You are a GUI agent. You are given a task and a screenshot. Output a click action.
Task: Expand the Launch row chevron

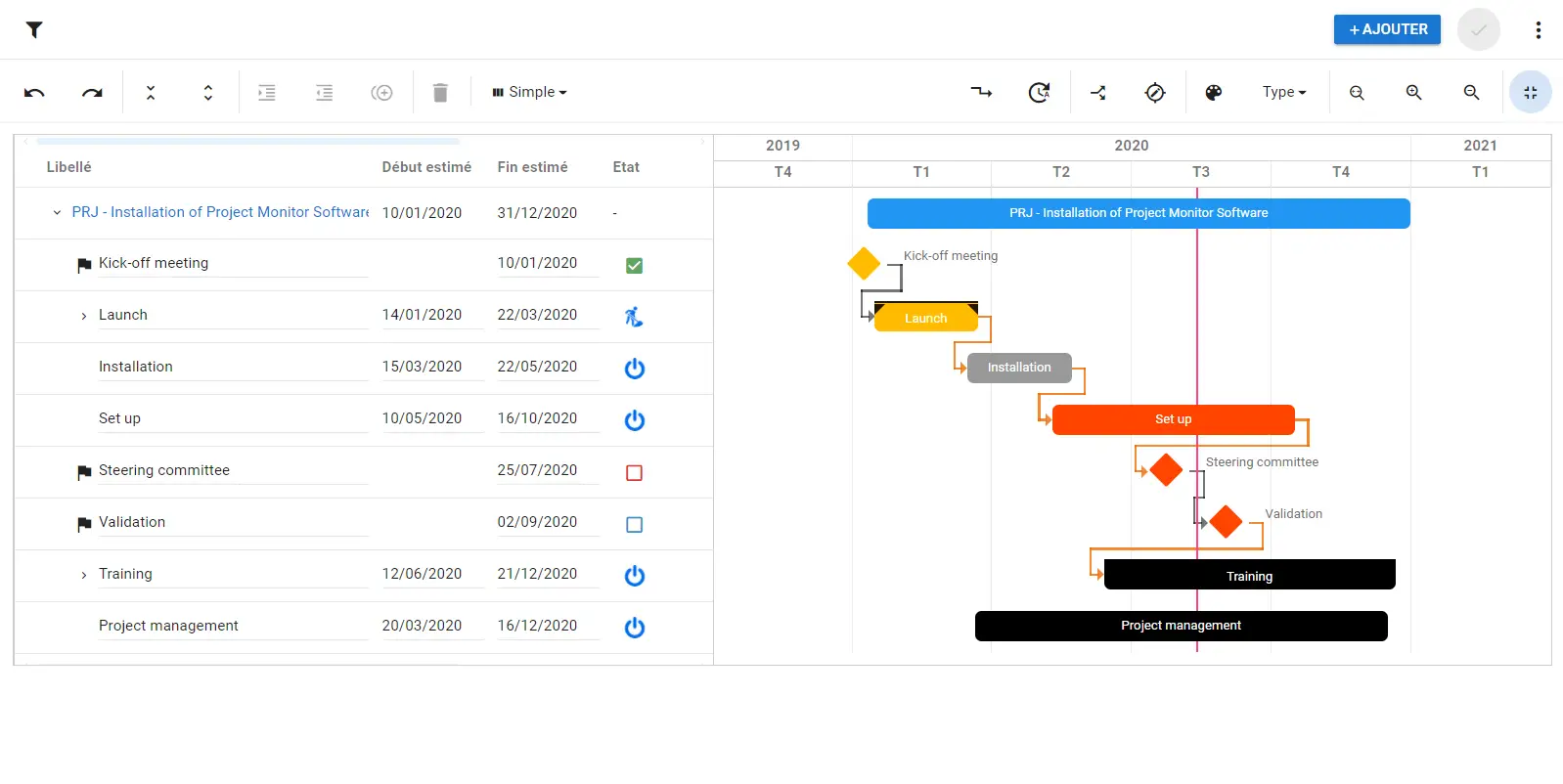(83, 316)
